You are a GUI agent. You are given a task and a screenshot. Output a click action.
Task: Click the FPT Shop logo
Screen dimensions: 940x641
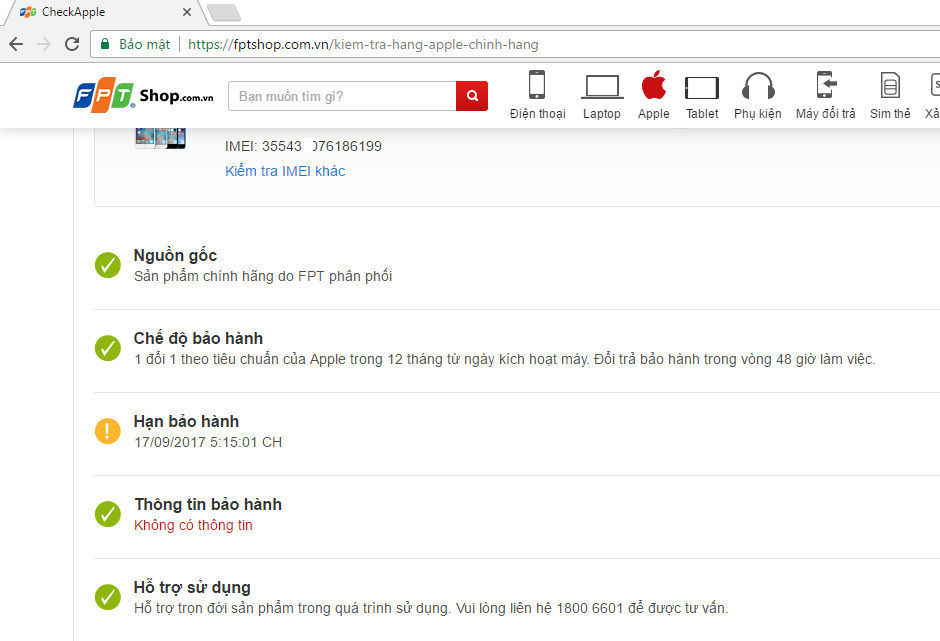point(143,95)
